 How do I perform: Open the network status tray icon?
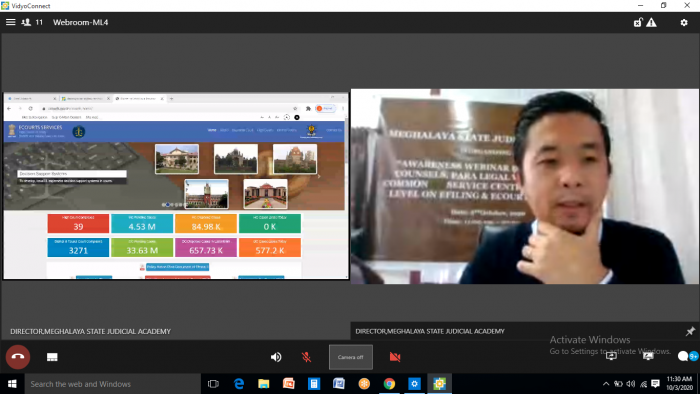tap(643, 384)
